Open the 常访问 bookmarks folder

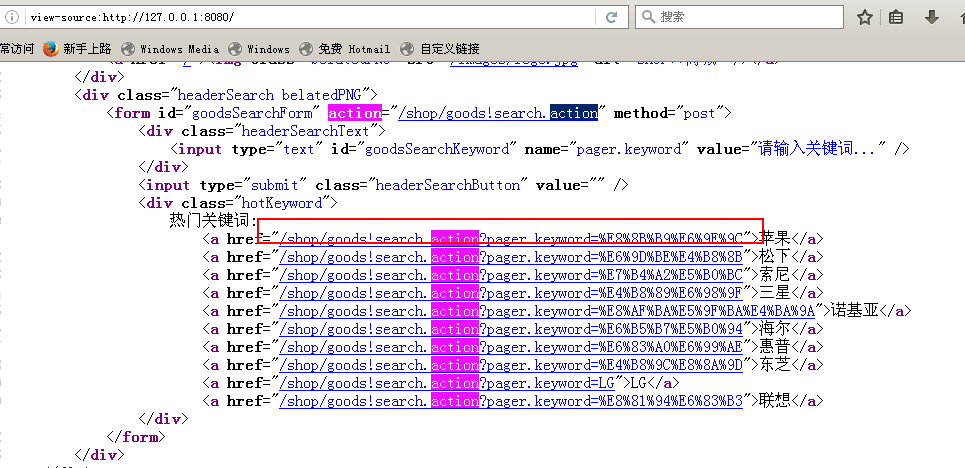click(17, 49)
